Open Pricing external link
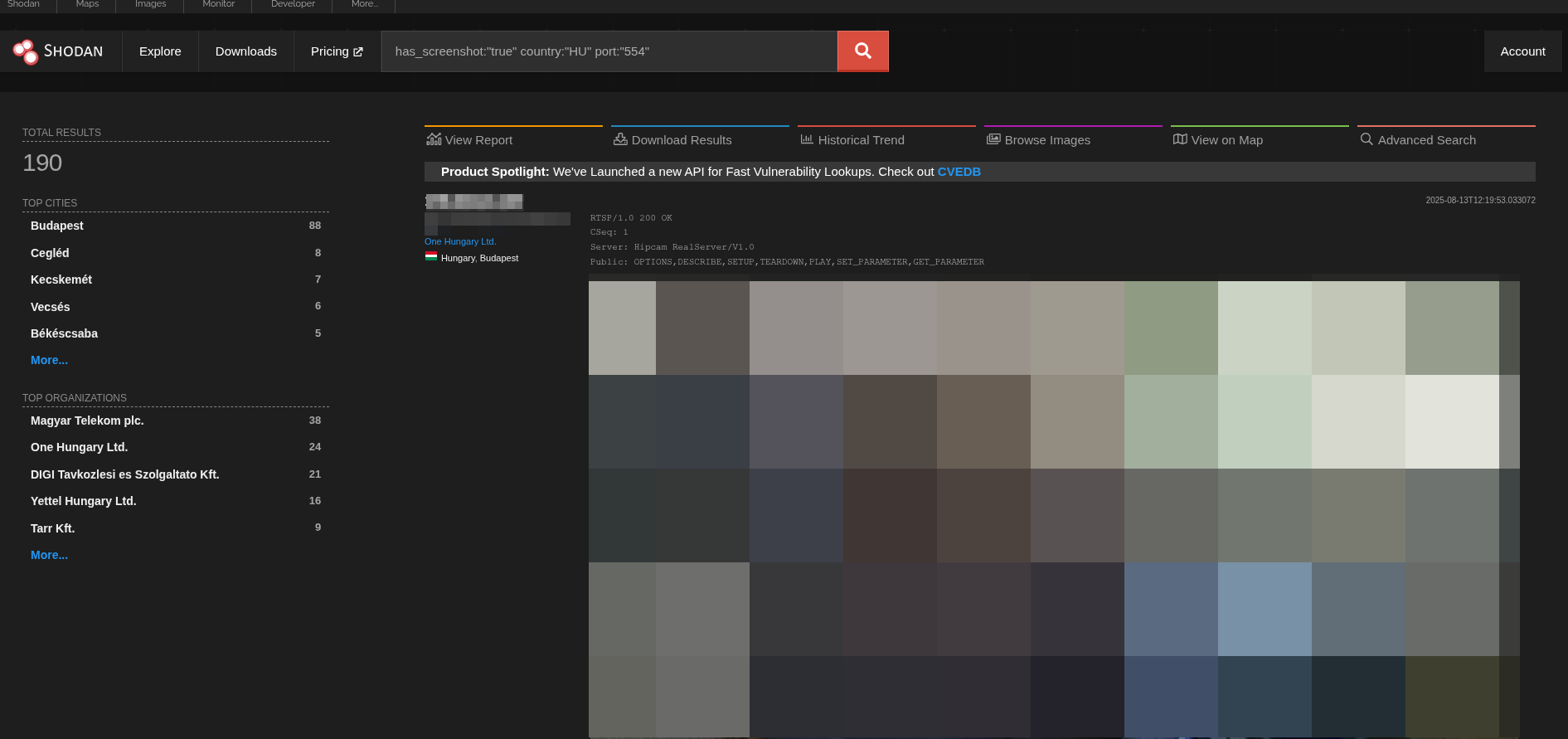 337,51
